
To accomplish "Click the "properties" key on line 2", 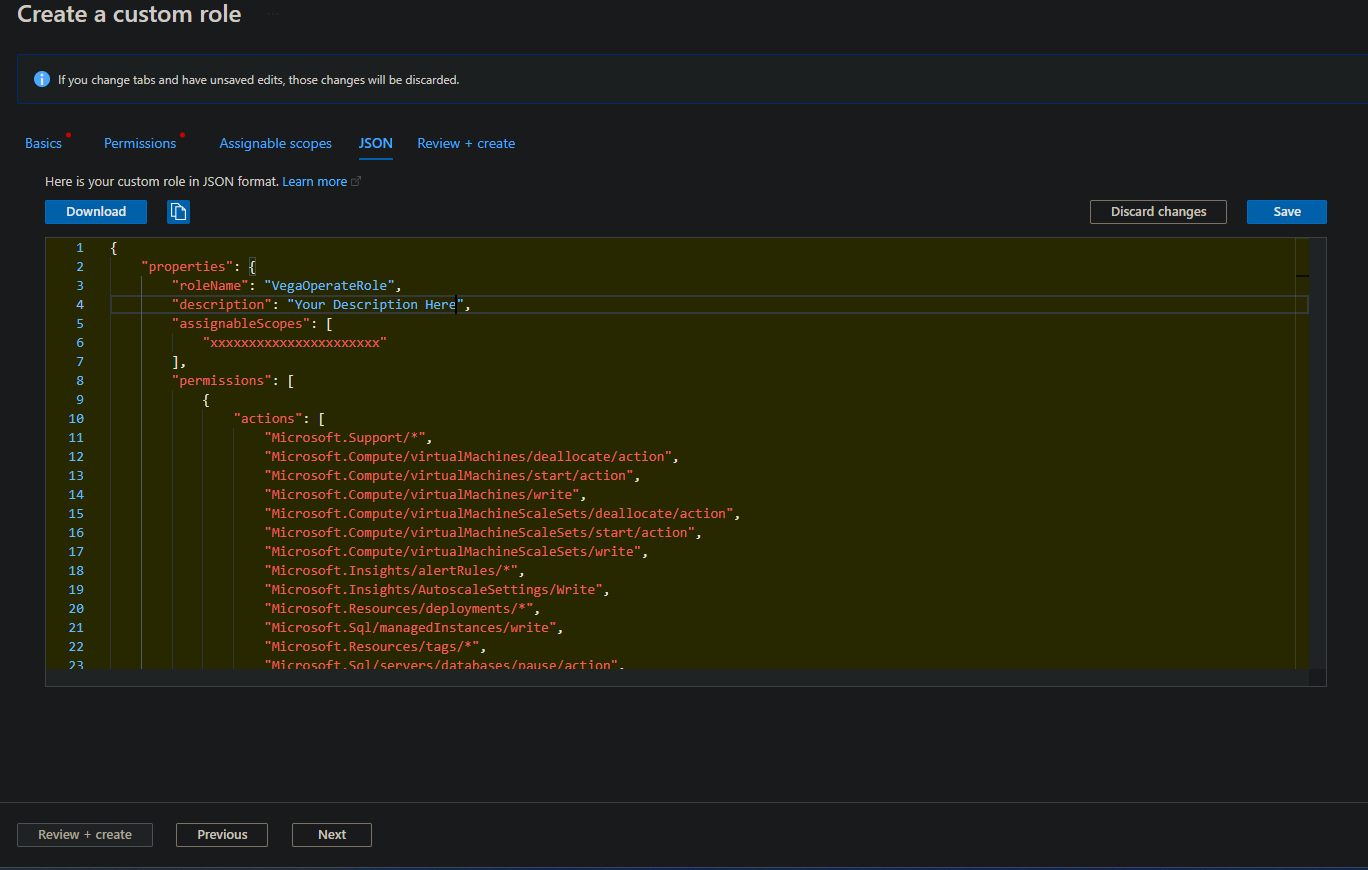I will pos(188,266).
